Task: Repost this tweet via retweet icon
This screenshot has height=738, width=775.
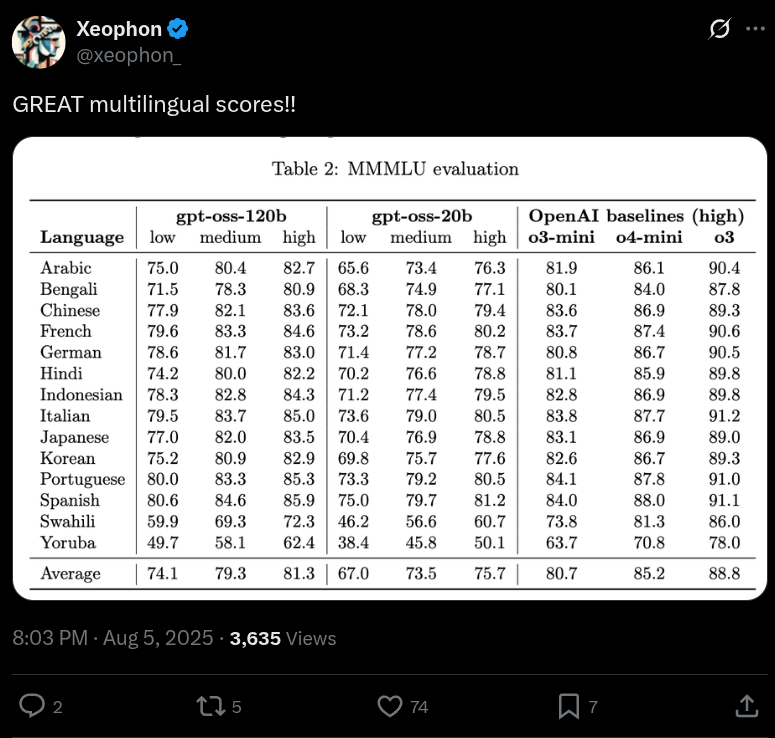Action: 210,706
